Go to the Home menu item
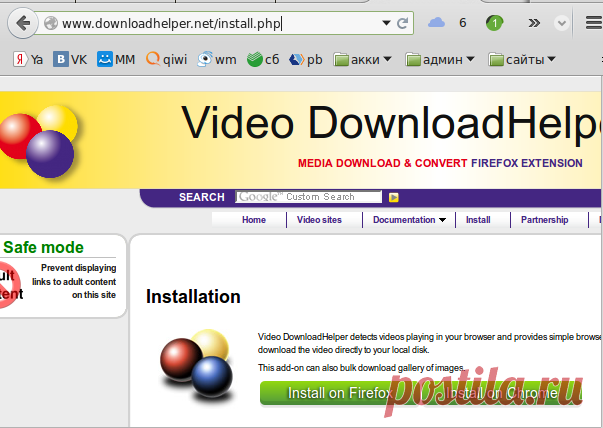This screenshot has height=428, width=603. click(x=254, y=220)
